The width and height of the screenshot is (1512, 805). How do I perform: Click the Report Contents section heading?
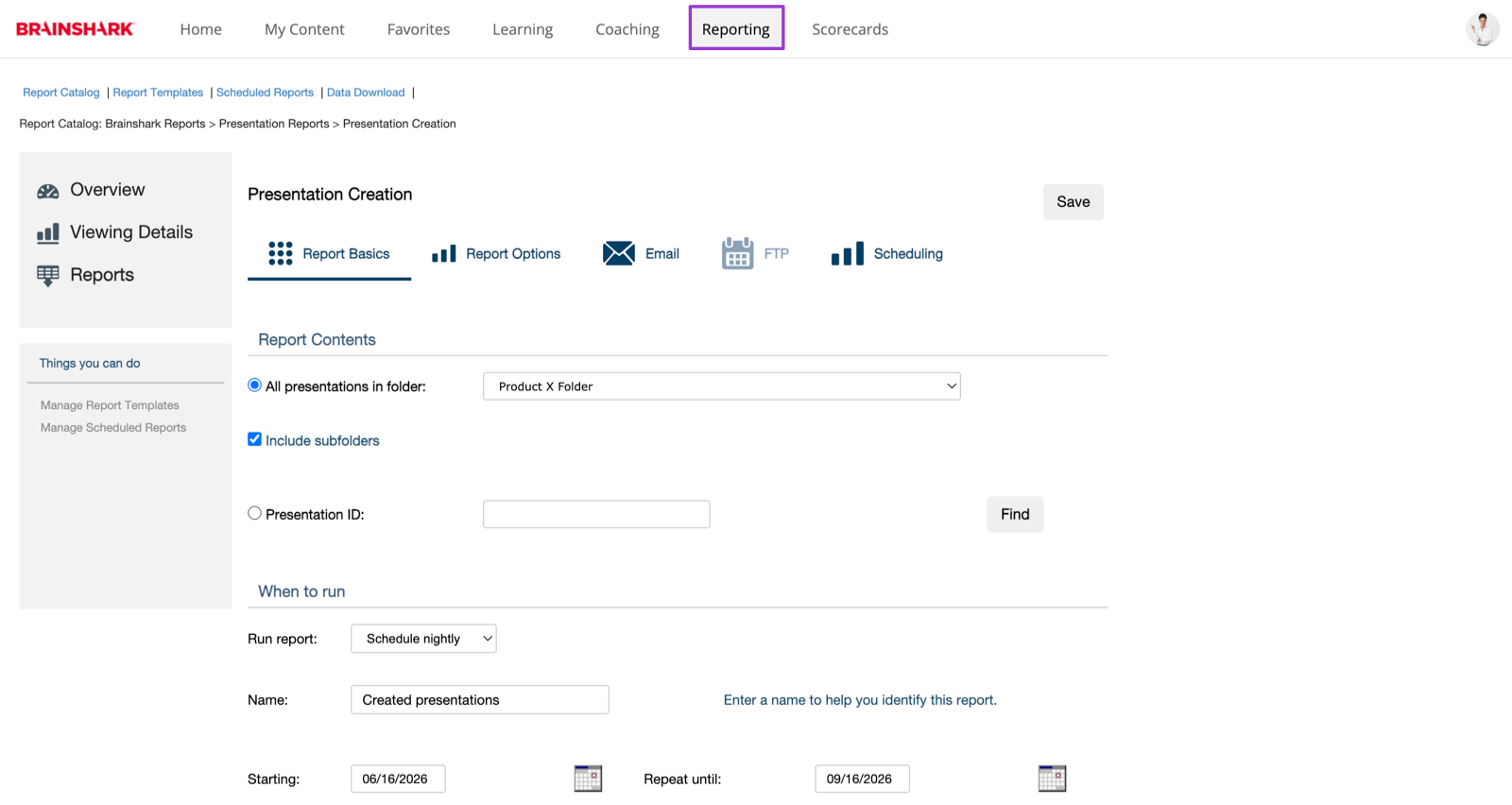tap(317, 340)
